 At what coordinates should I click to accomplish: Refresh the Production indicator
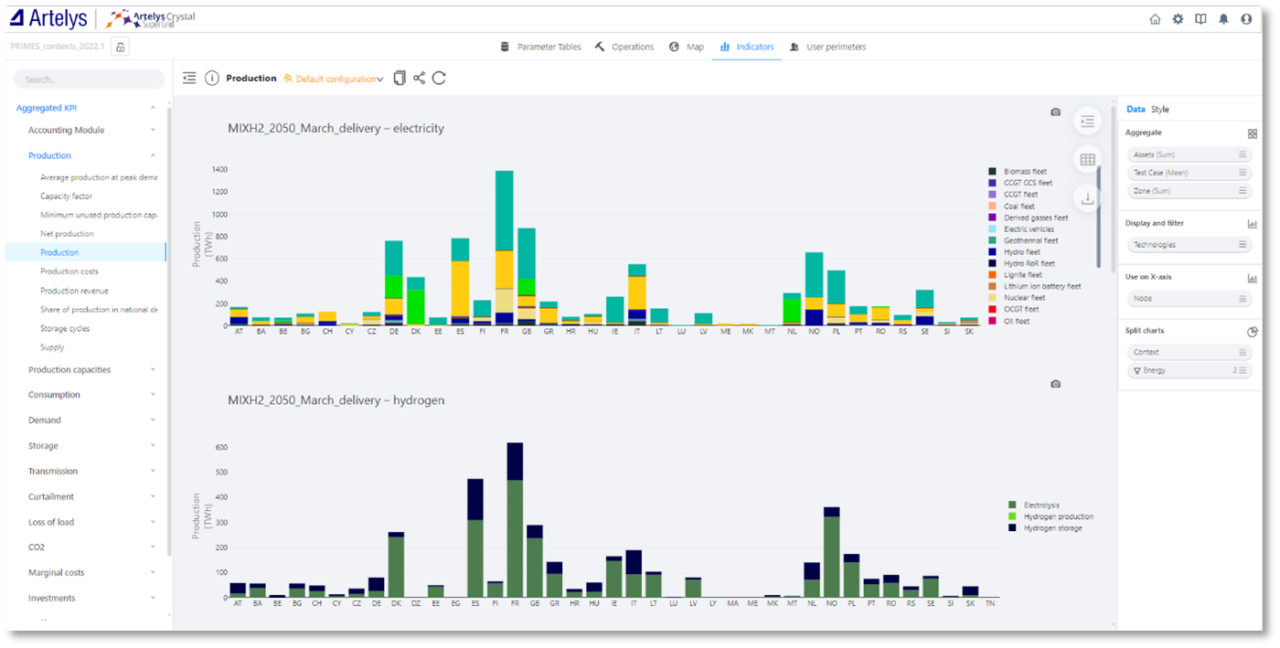(x=439, y=78)
